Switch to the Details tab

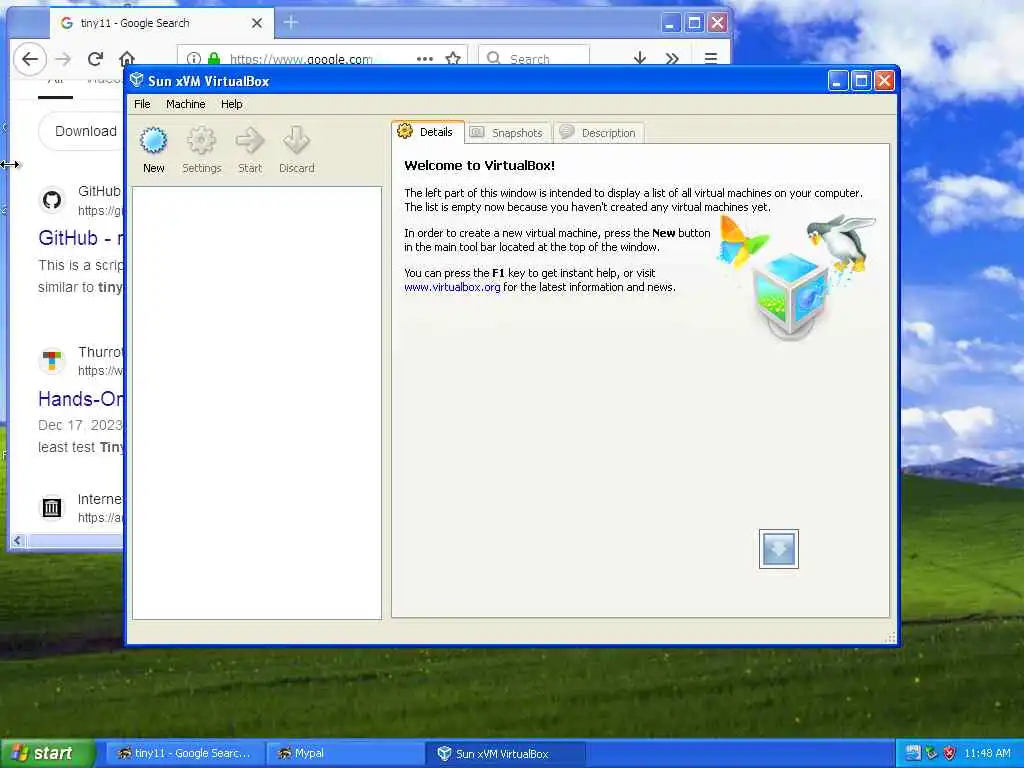click(428, 132)
